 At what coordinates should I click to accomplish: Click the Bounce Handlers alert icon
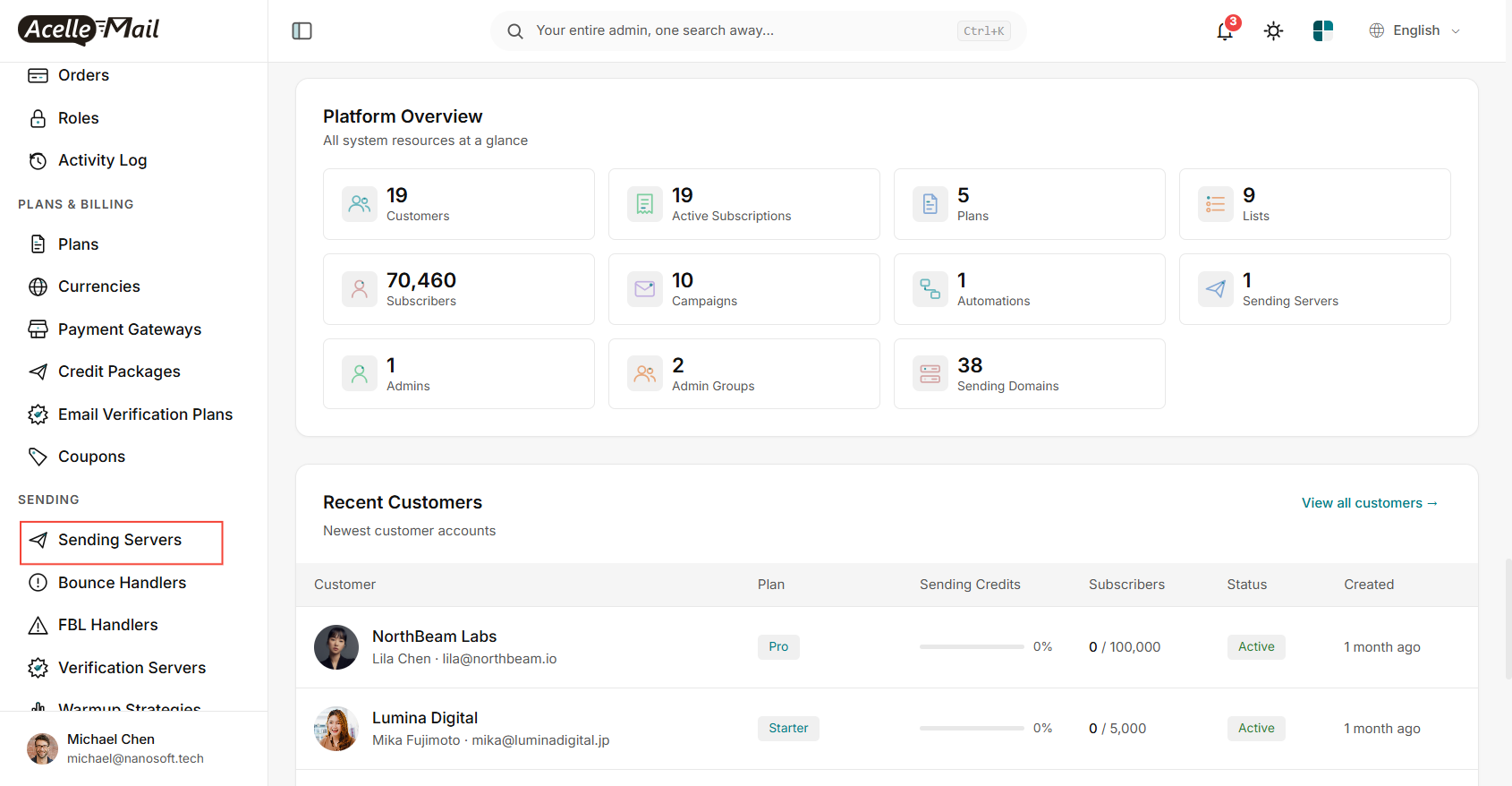point(38,583)
